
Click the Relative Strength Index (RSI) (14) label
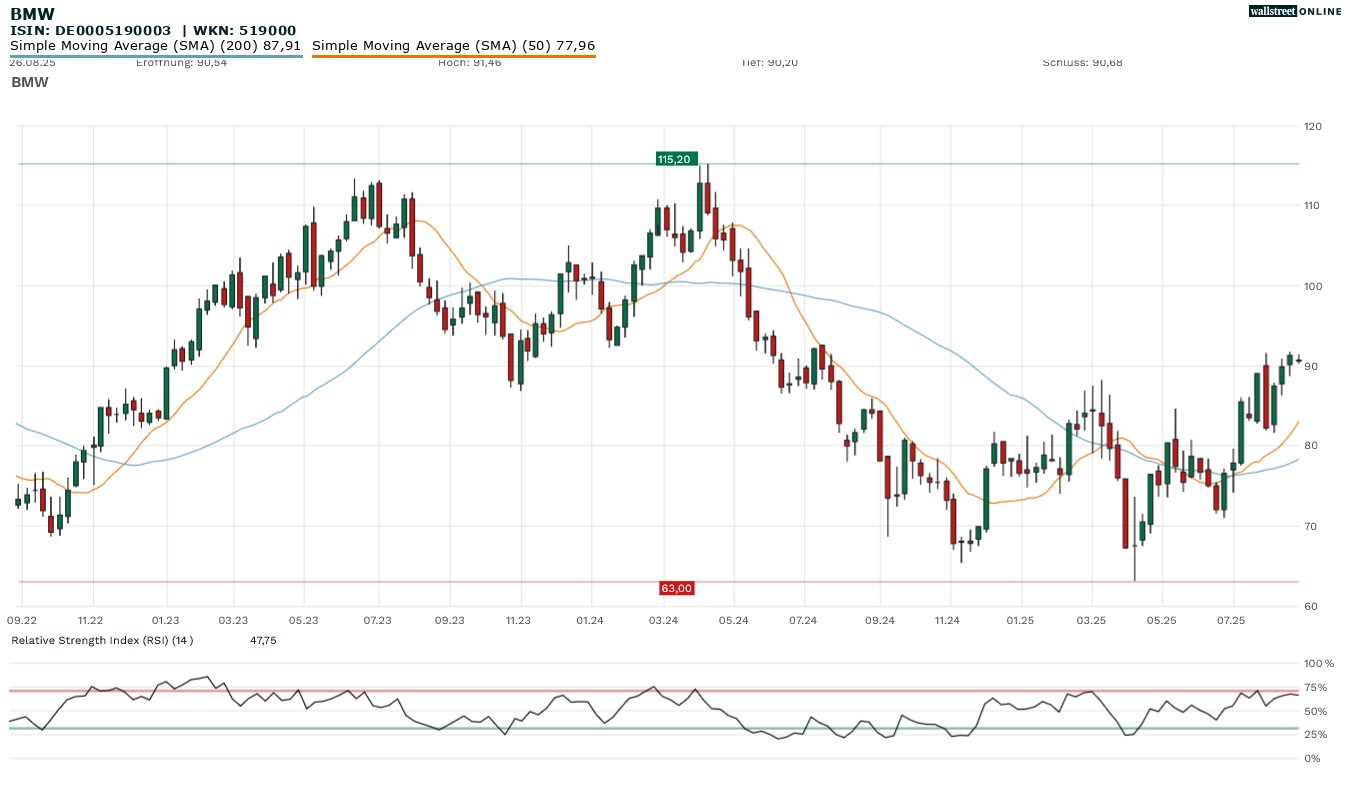[x=102, y=640]
